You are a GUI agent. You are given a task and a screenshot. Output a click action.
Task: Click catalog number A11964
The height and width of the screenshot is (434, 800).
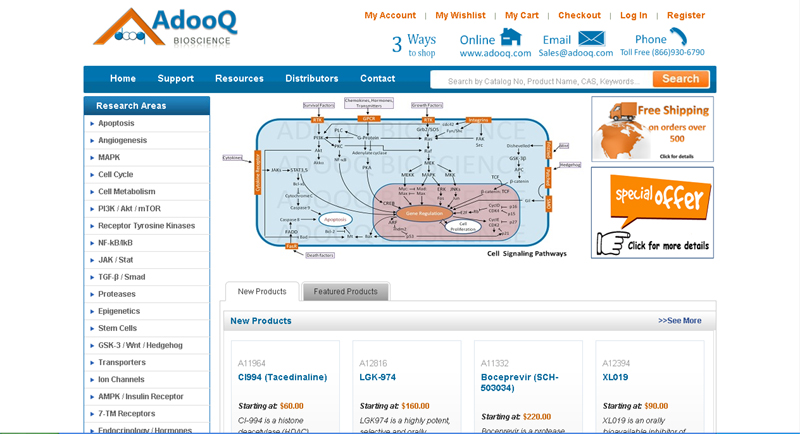click(x=252, y=363)
